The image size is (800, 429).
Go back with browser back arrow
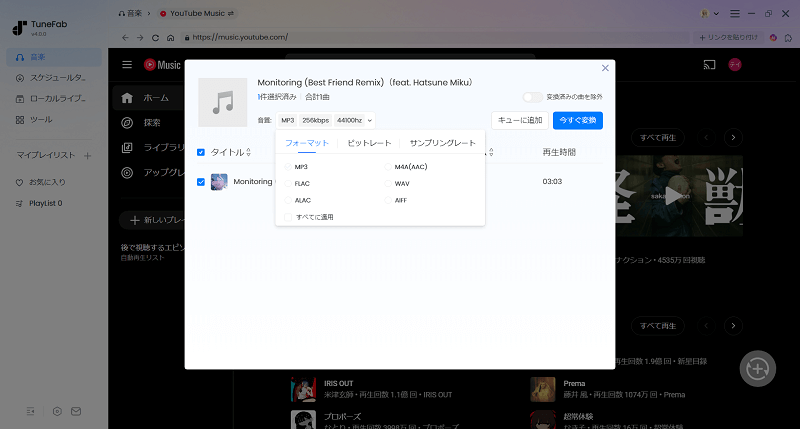[x=125, y=37]
